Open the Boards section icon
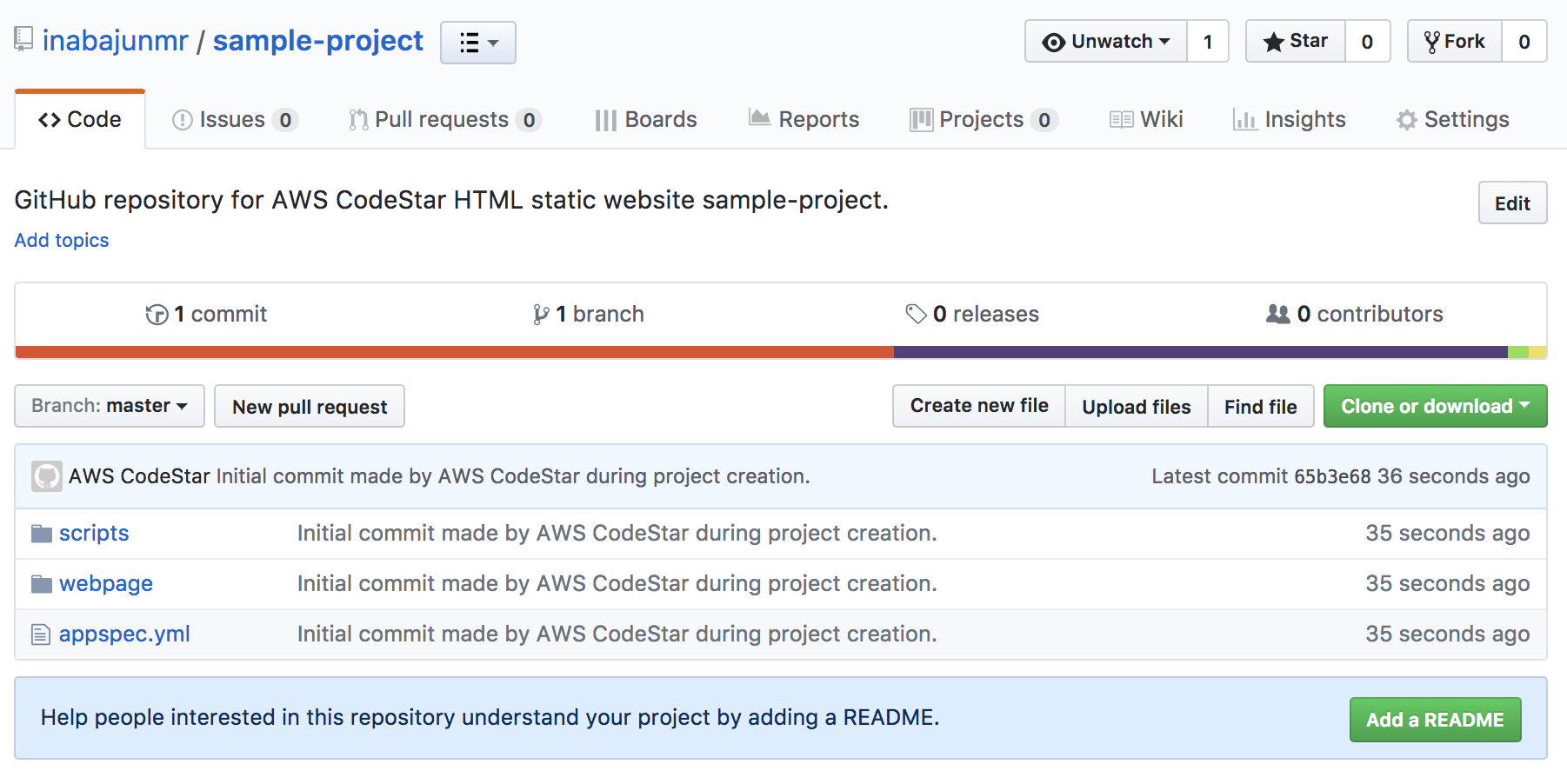Screen dimensions: 1567x784 [x=604, y=119]
